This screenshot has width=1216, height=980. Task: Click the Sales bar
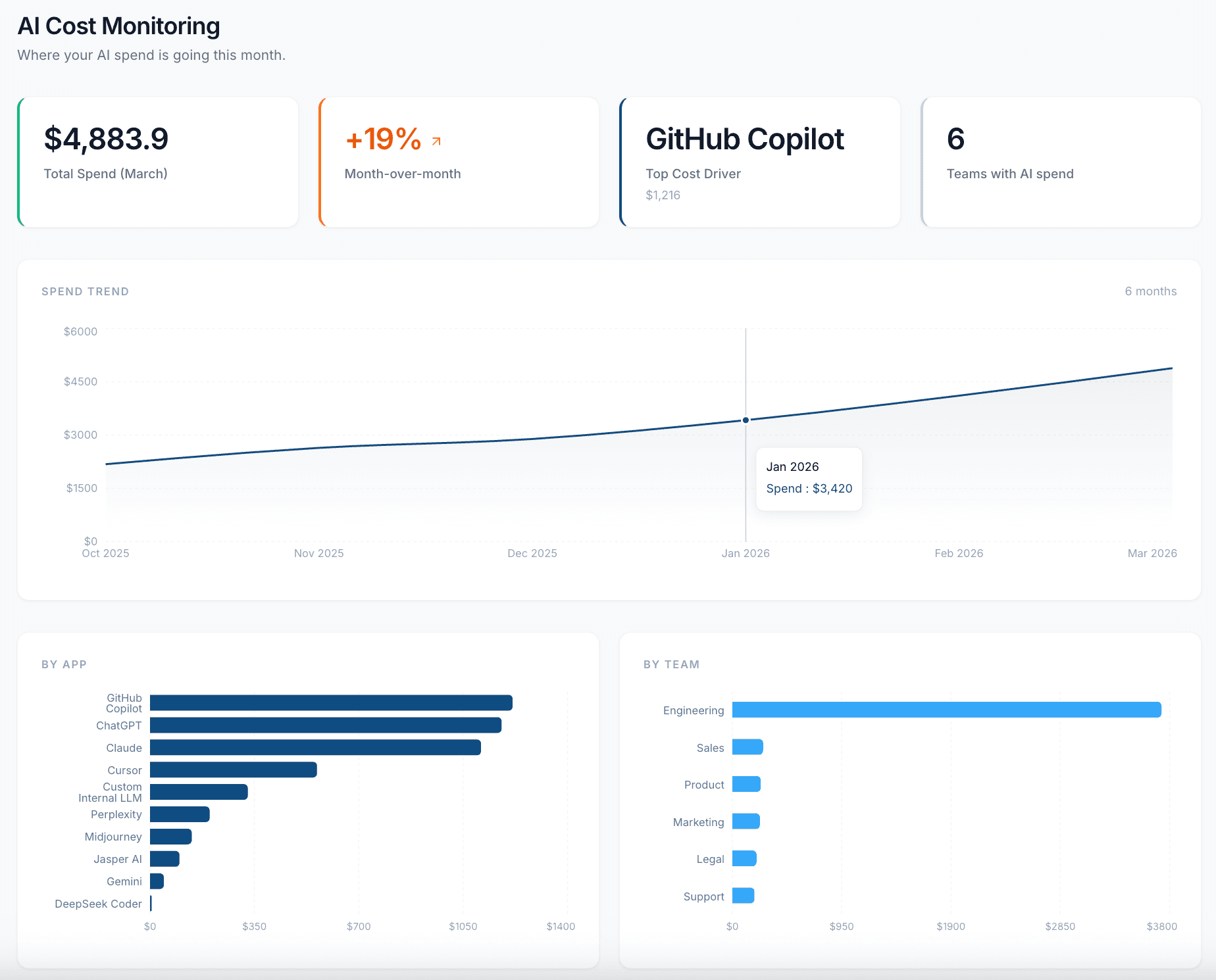(x=747, y=747)
